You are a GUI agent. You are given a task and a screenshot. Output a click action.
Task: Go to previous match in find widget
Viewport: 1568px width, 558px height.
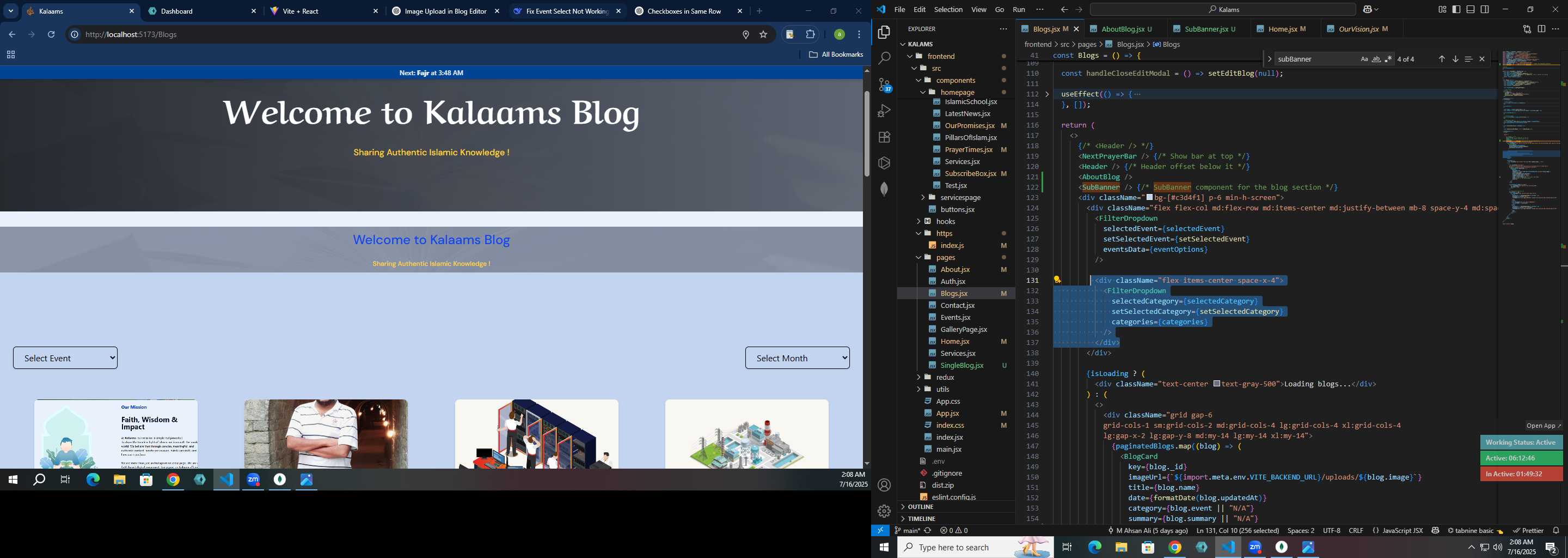coord(1441,59)
